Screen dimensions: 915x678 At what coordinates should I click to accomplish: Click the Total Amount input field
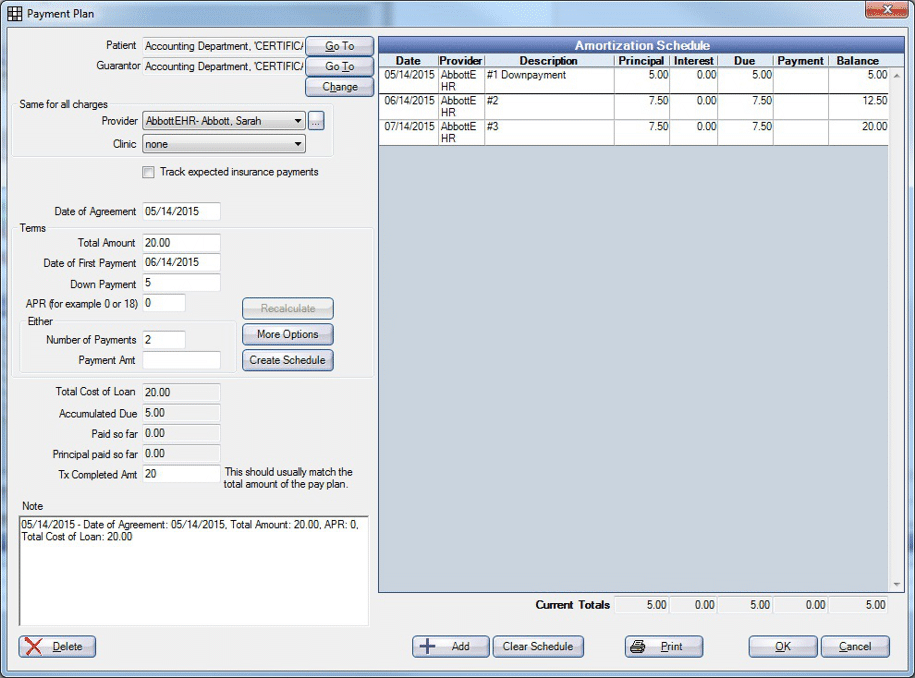[181, 242]
